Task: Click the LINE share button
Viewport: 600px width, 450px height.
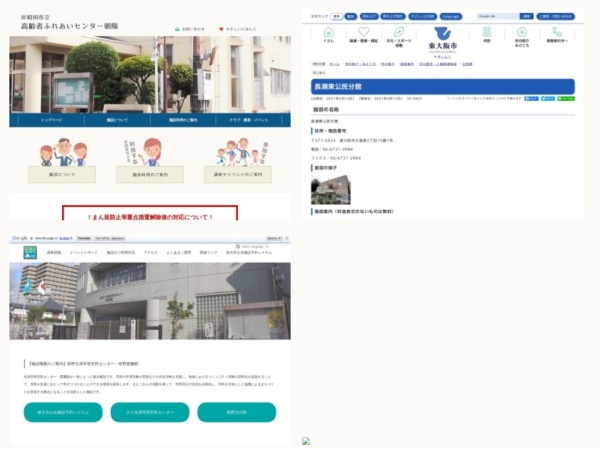Action: point(566,98)
